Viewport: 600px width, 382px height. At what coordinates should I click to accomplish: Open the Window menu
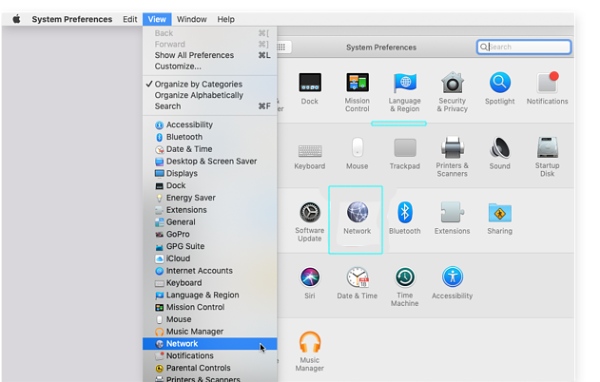pyautogui.click(x=192, y=19)
